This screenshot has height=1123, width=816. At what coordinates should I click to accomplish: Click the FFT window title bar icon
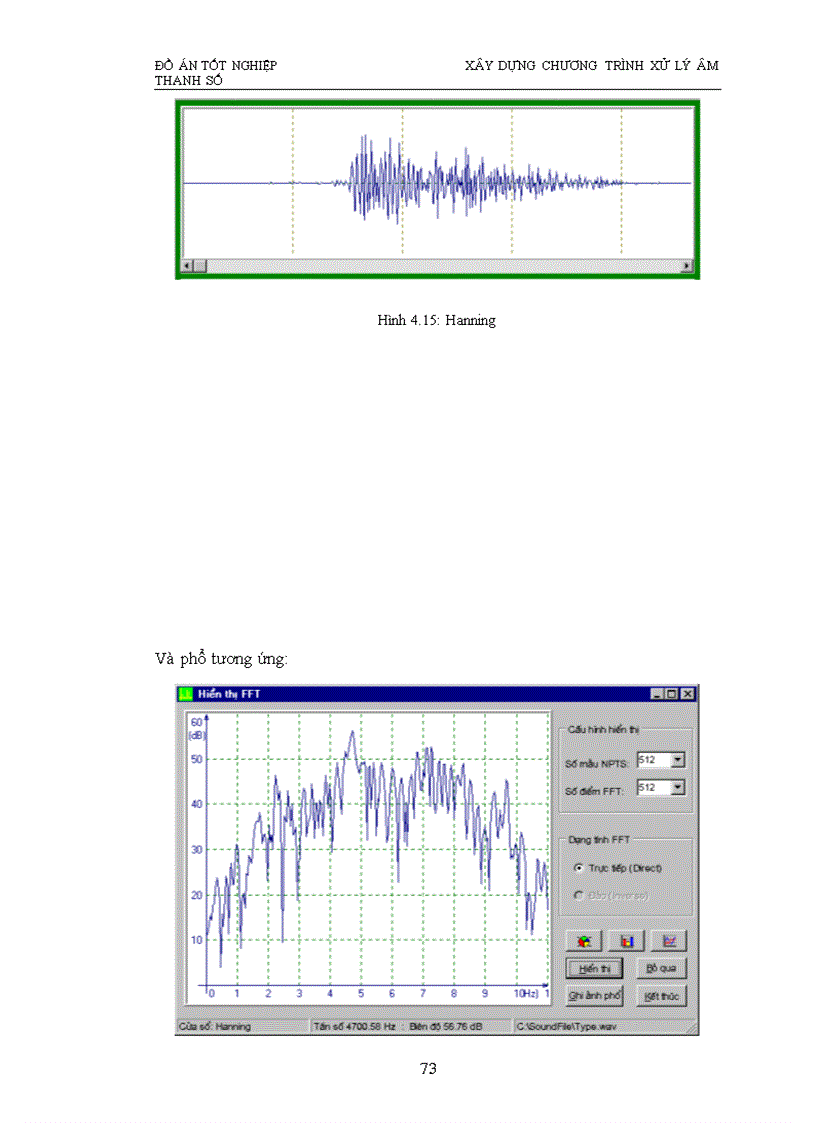point(185,693)
